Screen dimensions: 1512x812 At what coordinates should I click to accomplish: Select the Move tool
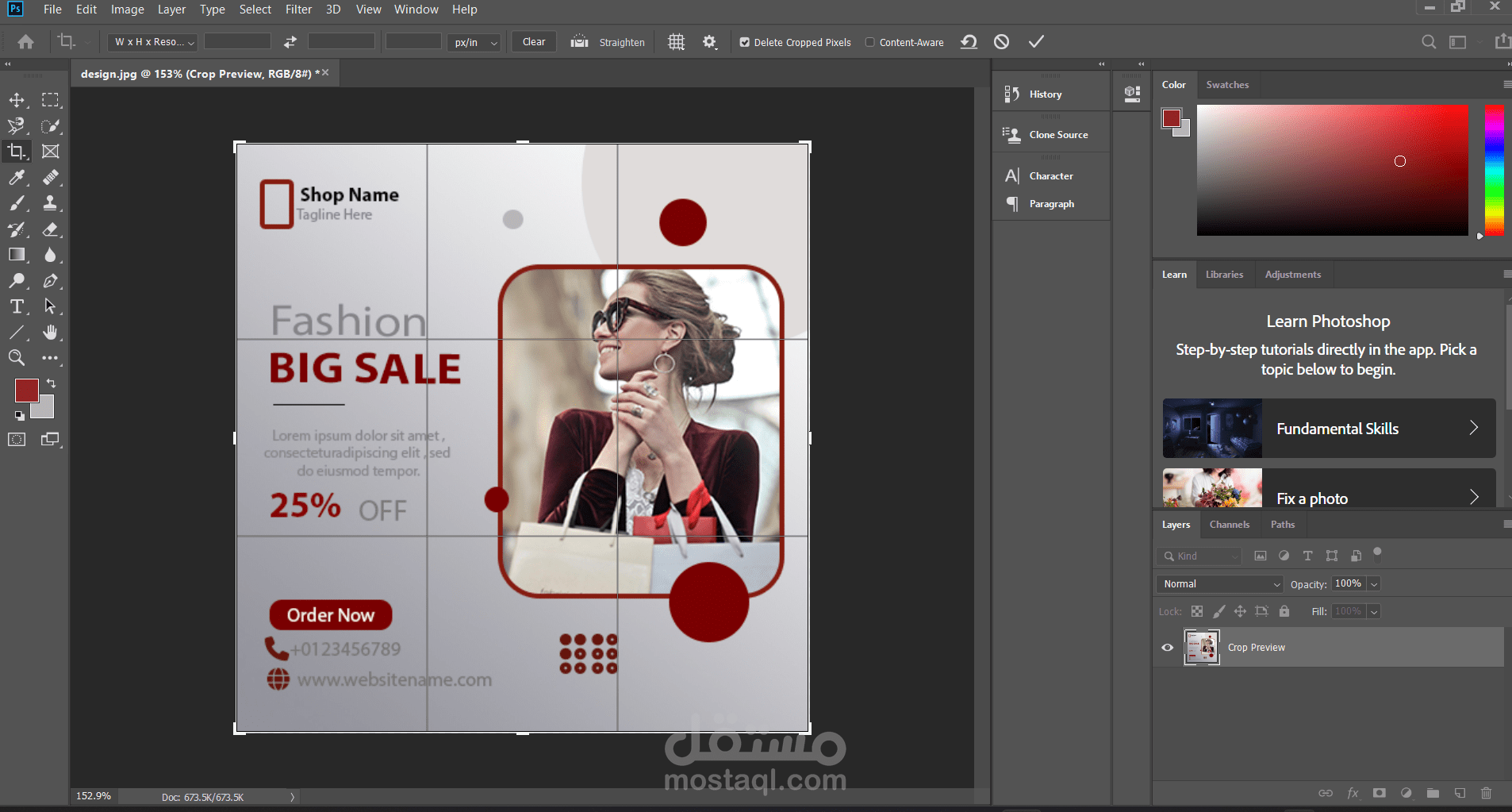tap(17, 100)
